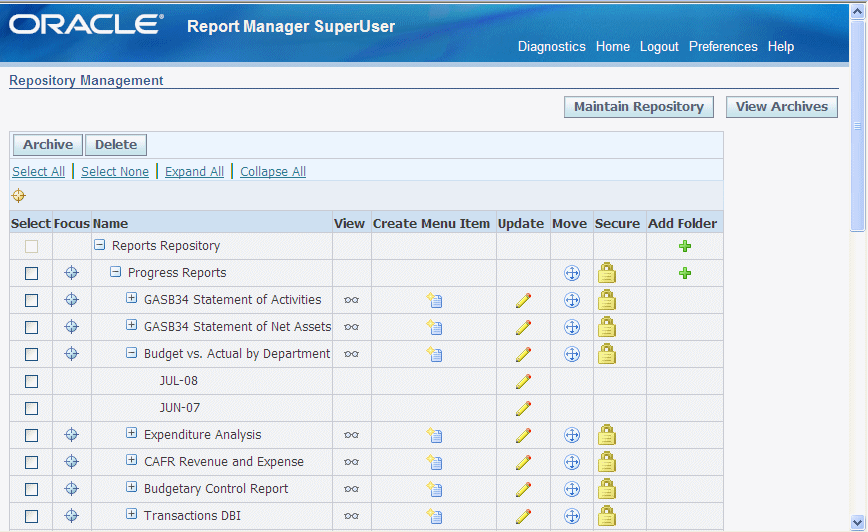Select the JUN-07 checkbox
The height and width of the screenshot is (532, 868).
pyautogui.click(x=32, y=409)
